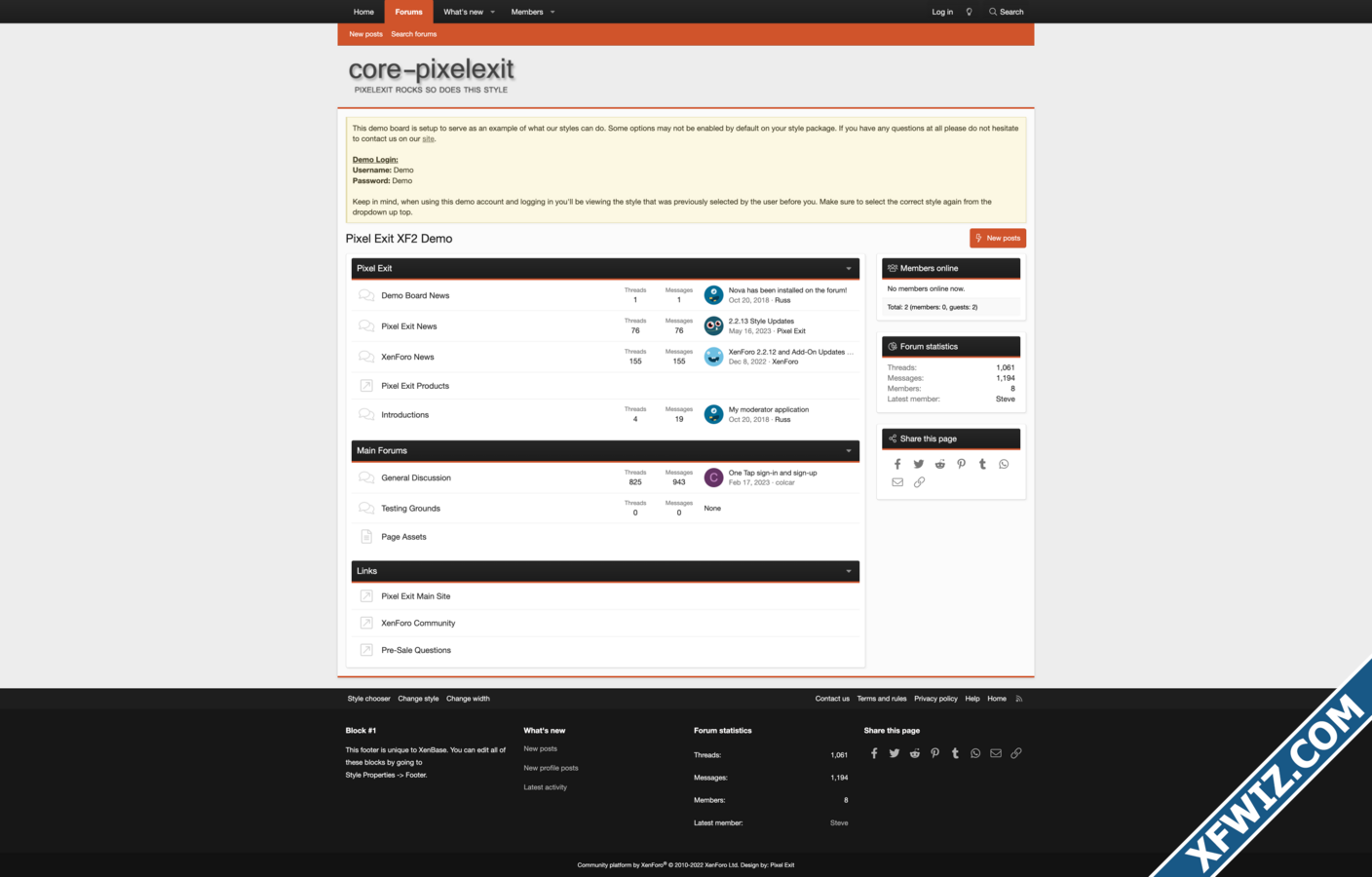This screenshot has width=1372, height=877.
Task: Click Log in
Action: (x=942, y=12)
